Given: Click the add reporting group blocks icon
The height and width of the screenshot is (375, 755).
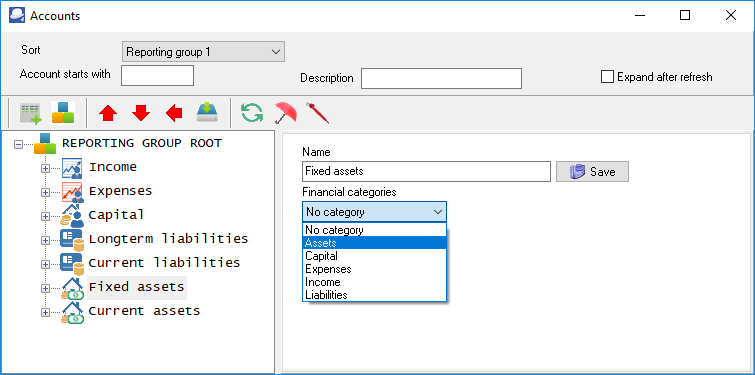Looking at the screenshot, I should (63, 113).
